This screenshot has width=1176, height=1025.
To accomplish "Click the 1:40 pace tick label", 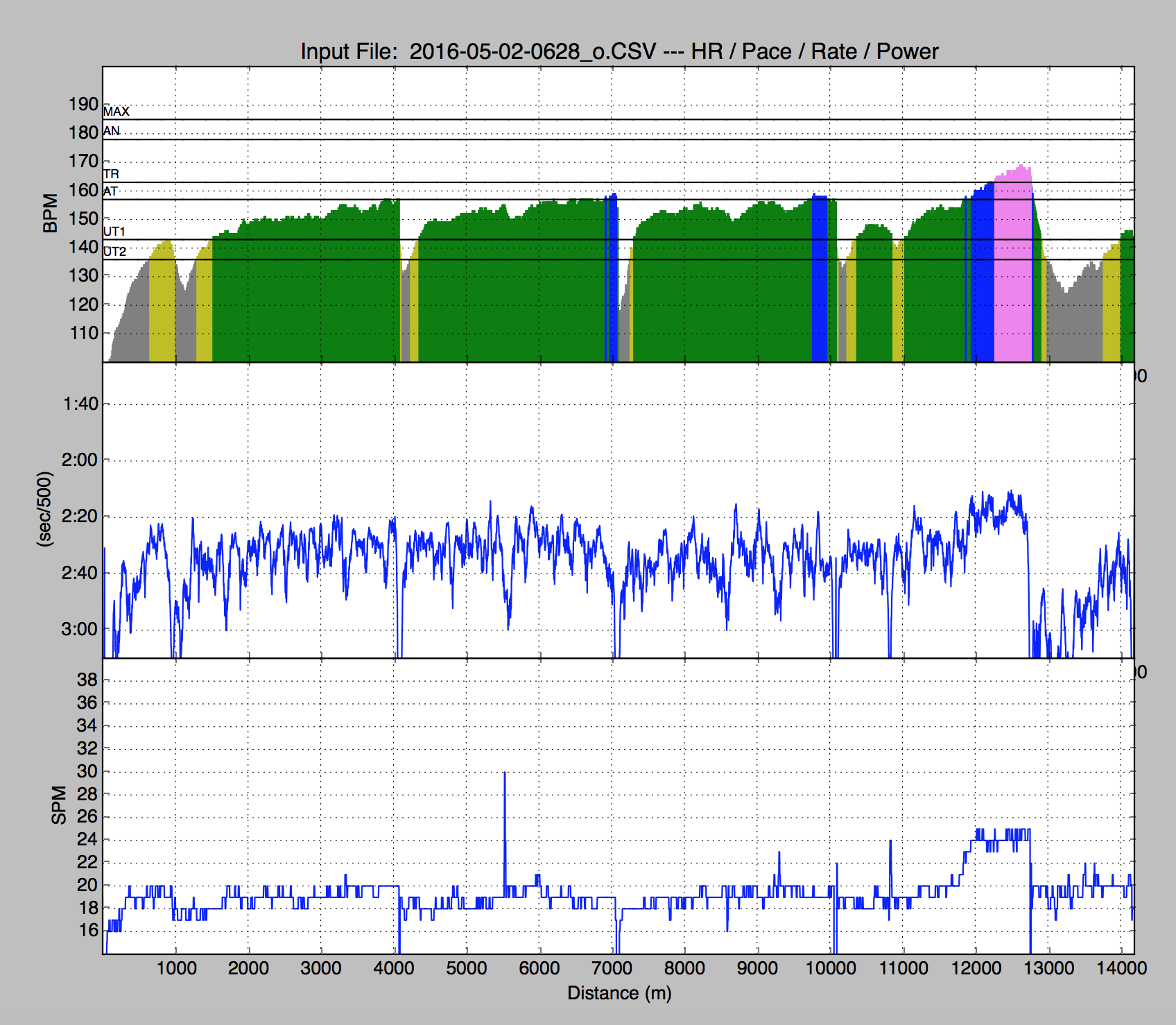I will coord(80,404).
